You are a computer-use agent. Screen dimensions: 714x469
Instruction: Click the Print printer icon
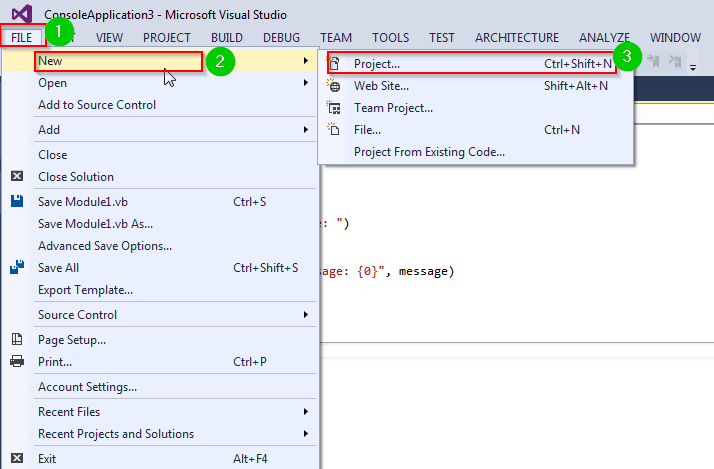(x=17, y=361)
